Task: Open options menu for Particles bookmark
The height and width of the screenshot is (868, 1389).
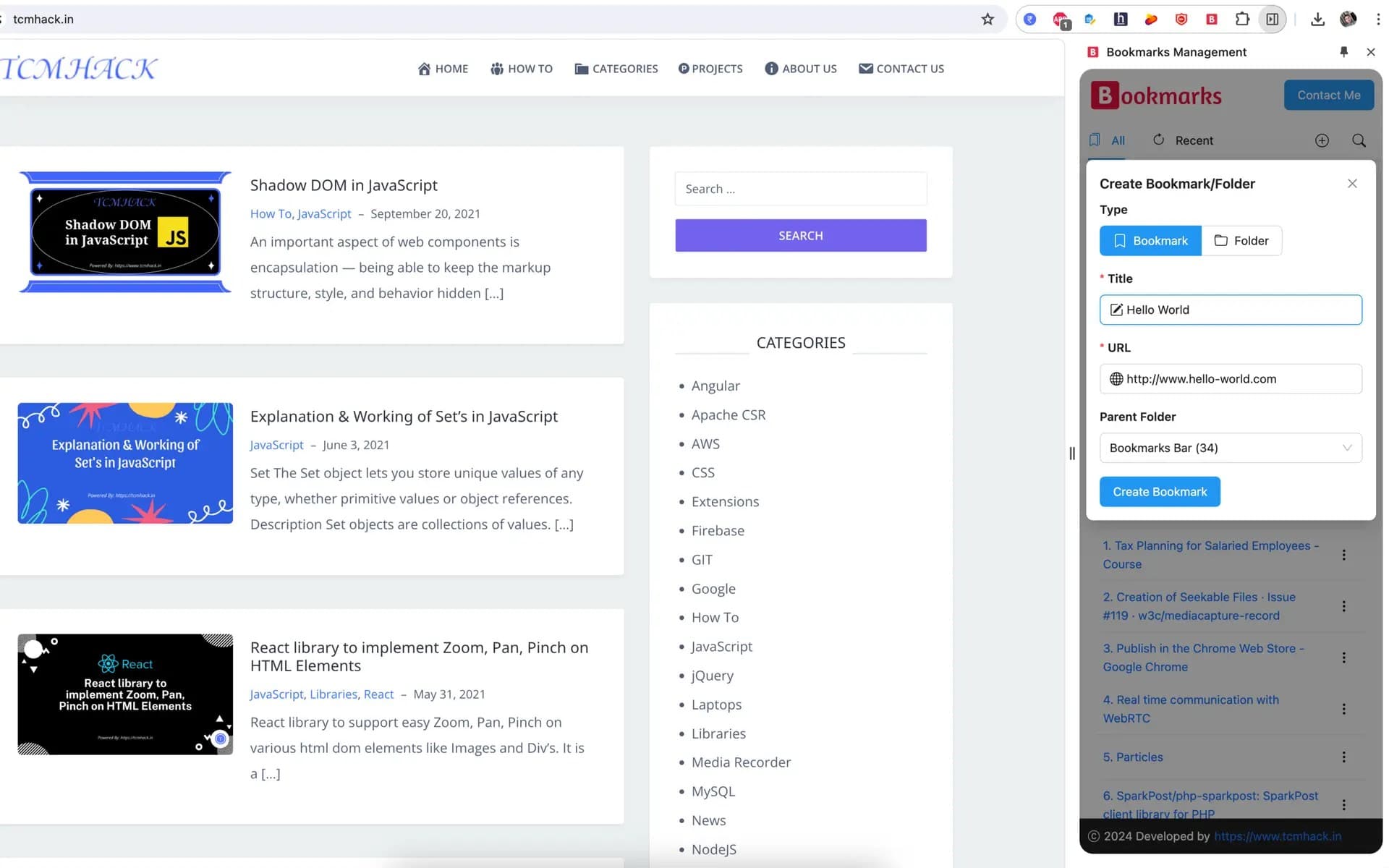Action: pyautogui.click(x=1343, y=757)
